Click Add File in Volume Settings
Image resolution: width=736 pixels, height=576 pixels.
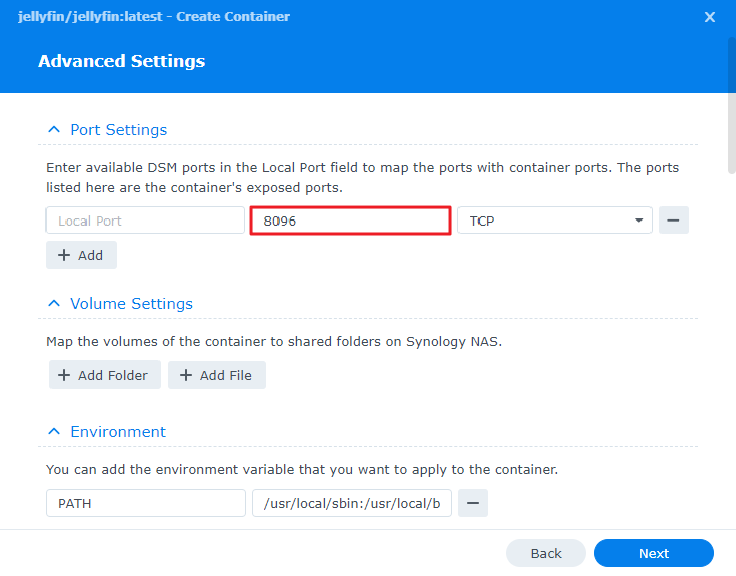(217, 375)
